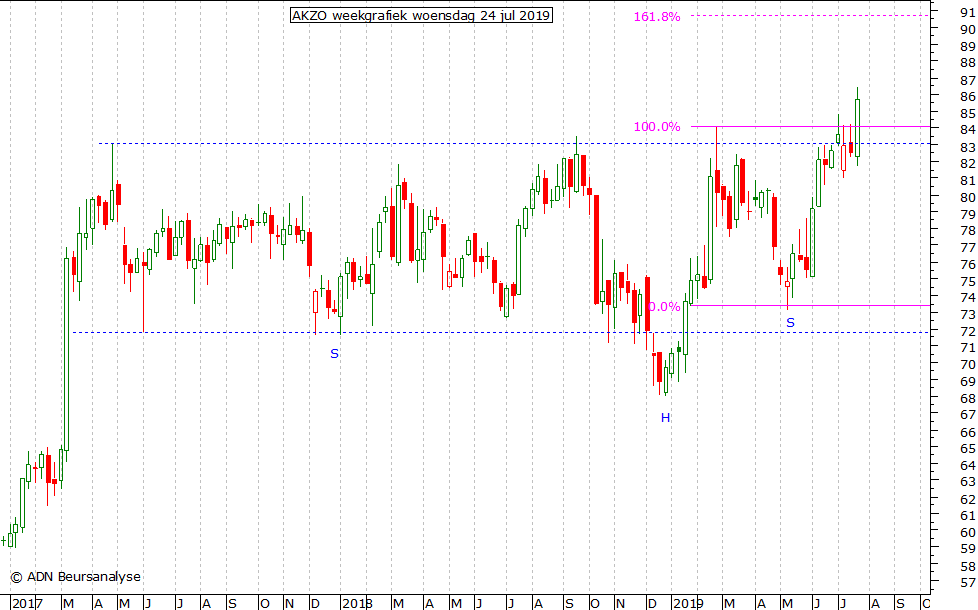Click the 2018 label on the time axis
The width and height of the screenshot is (978, 610).
357,603
